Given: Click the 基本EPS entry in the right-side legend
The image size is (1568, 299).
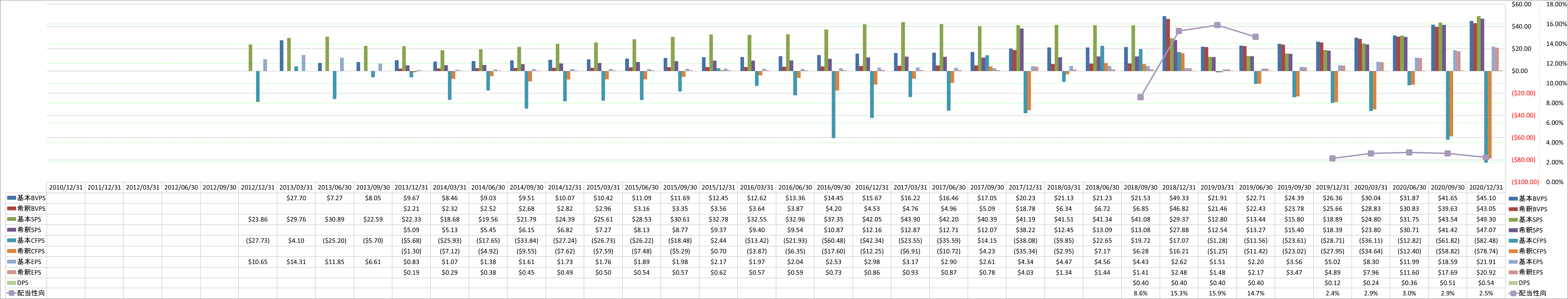Looking at the screenshot, I should point(1526,262).
